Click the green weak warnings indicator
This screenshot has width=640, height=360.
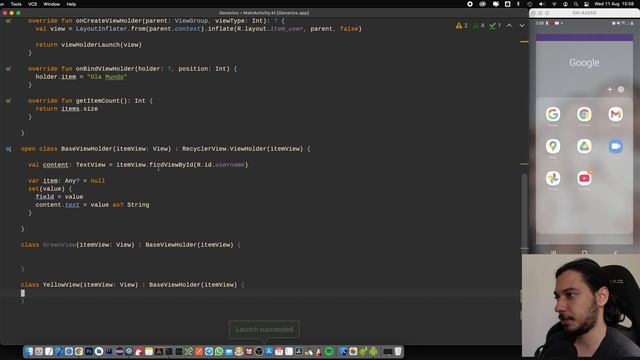pyautogui.click(x=478, y=25)
